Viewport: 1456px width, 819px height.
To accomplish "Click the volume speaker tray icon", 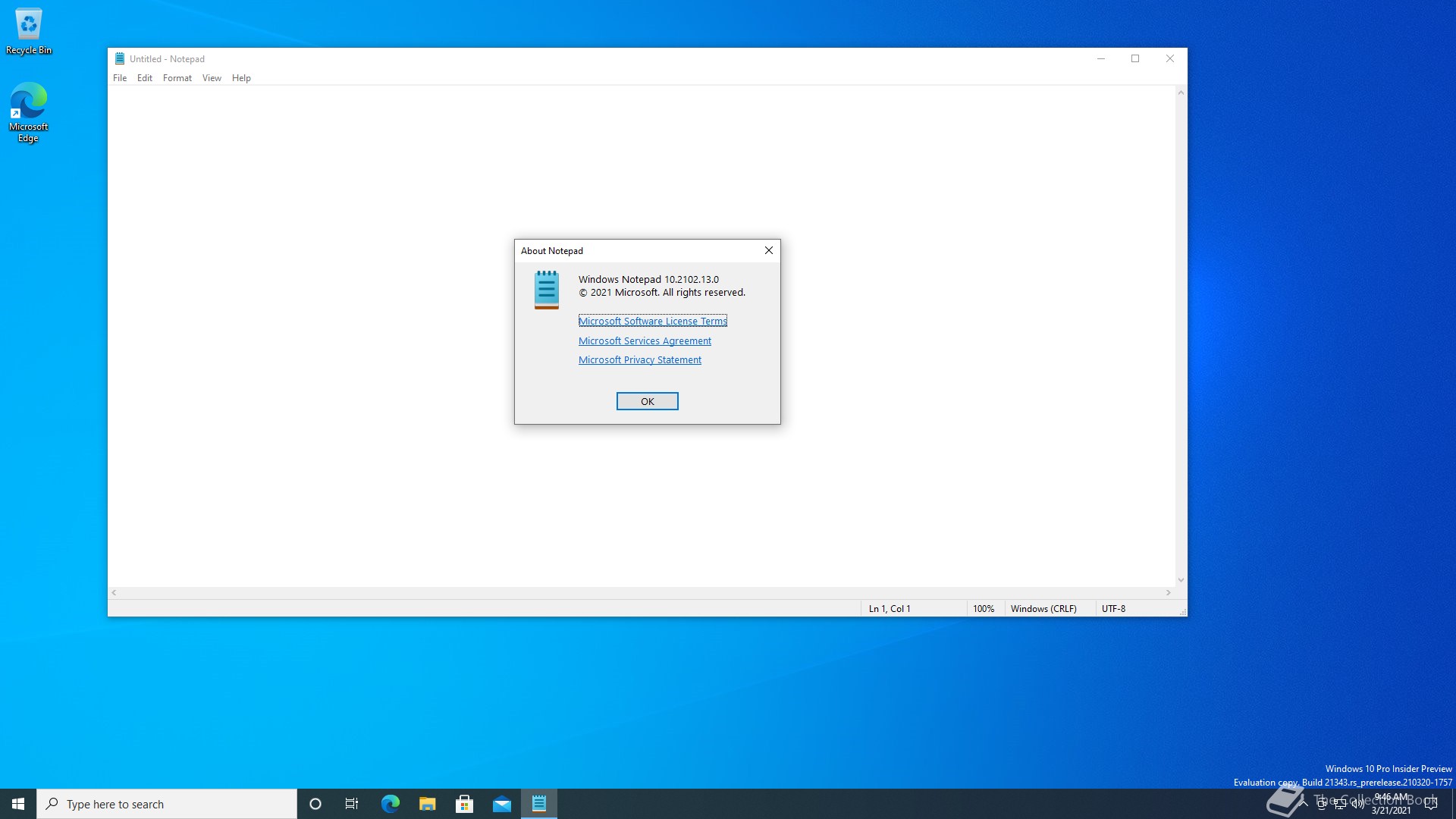I will [x=1357, y=804].
